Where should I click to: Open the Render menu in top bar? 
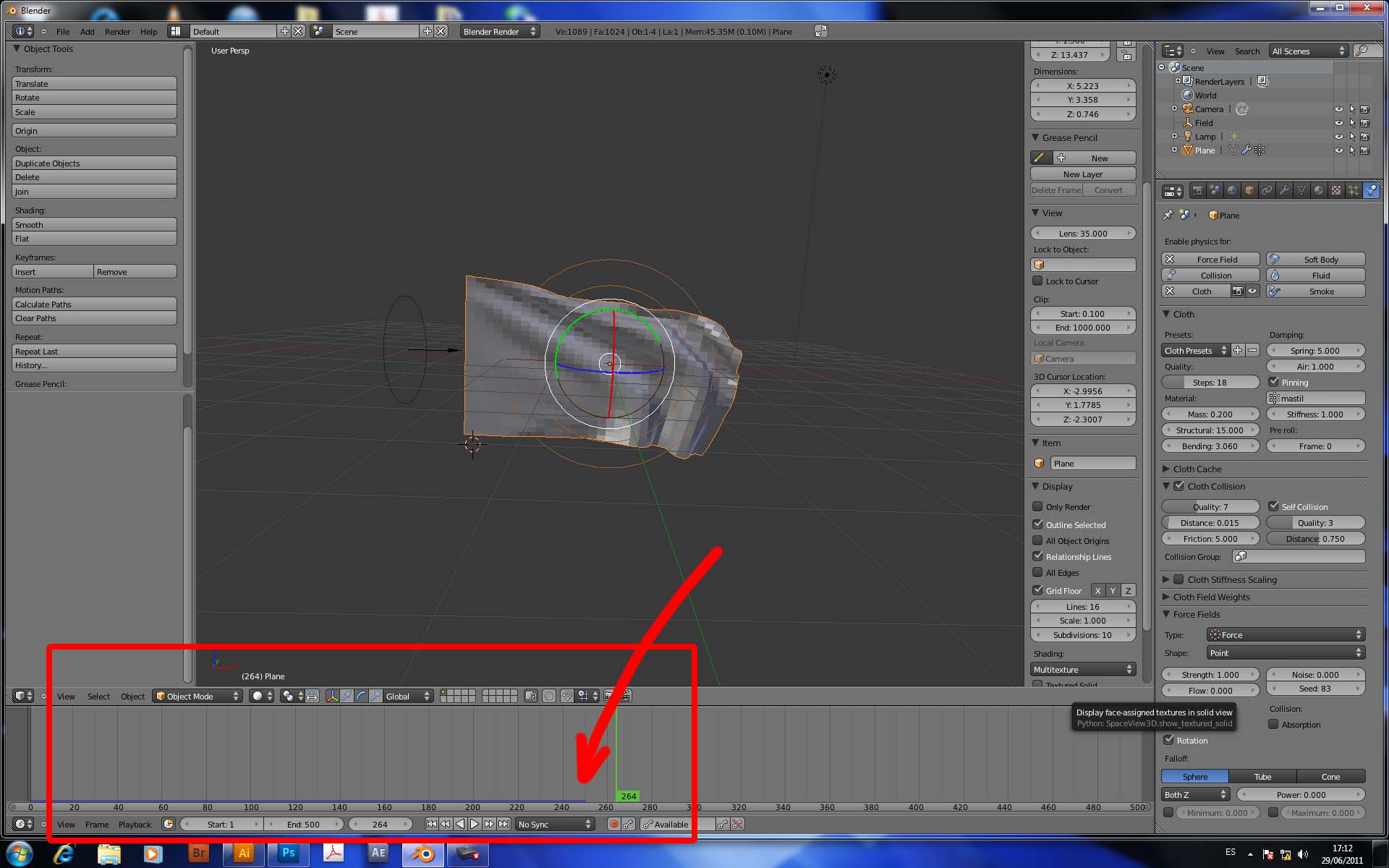tap(117, 31)
